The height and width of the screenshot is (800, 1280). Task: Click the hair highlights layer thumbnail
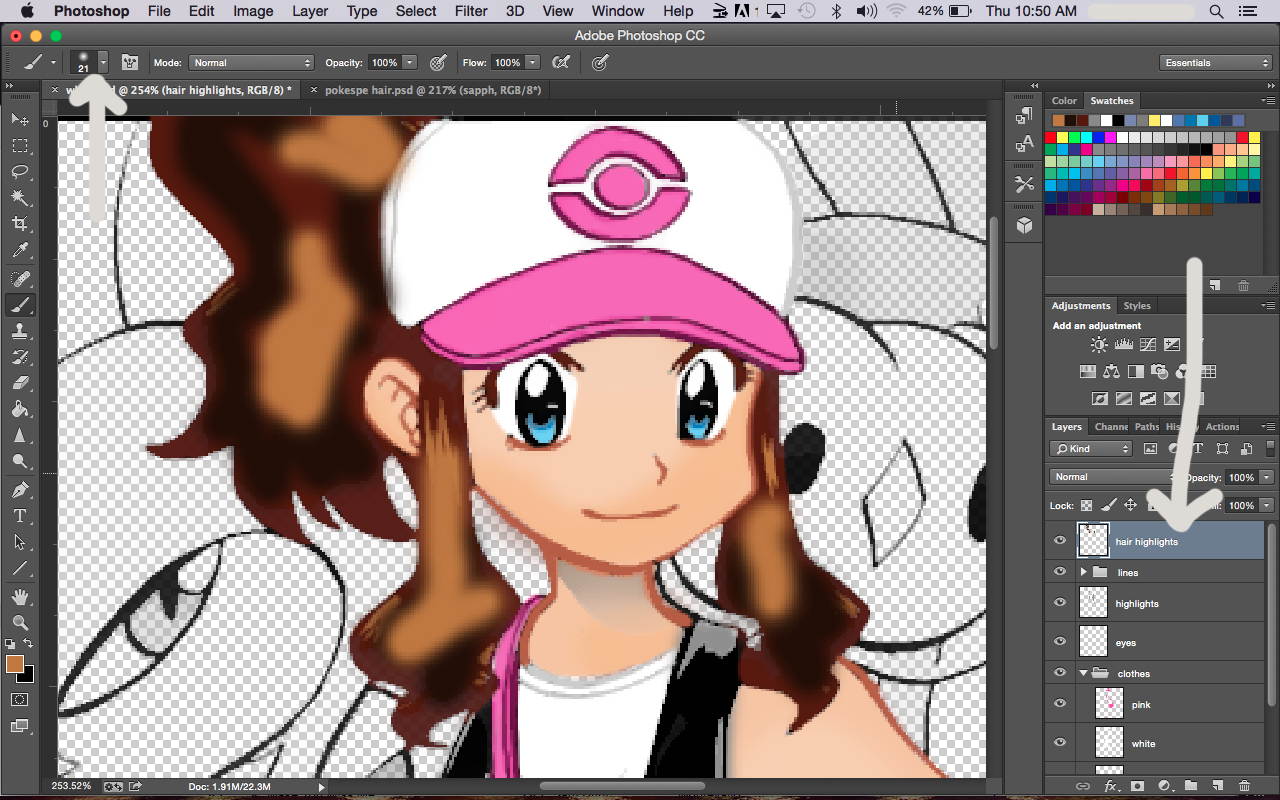(1094, 541)
